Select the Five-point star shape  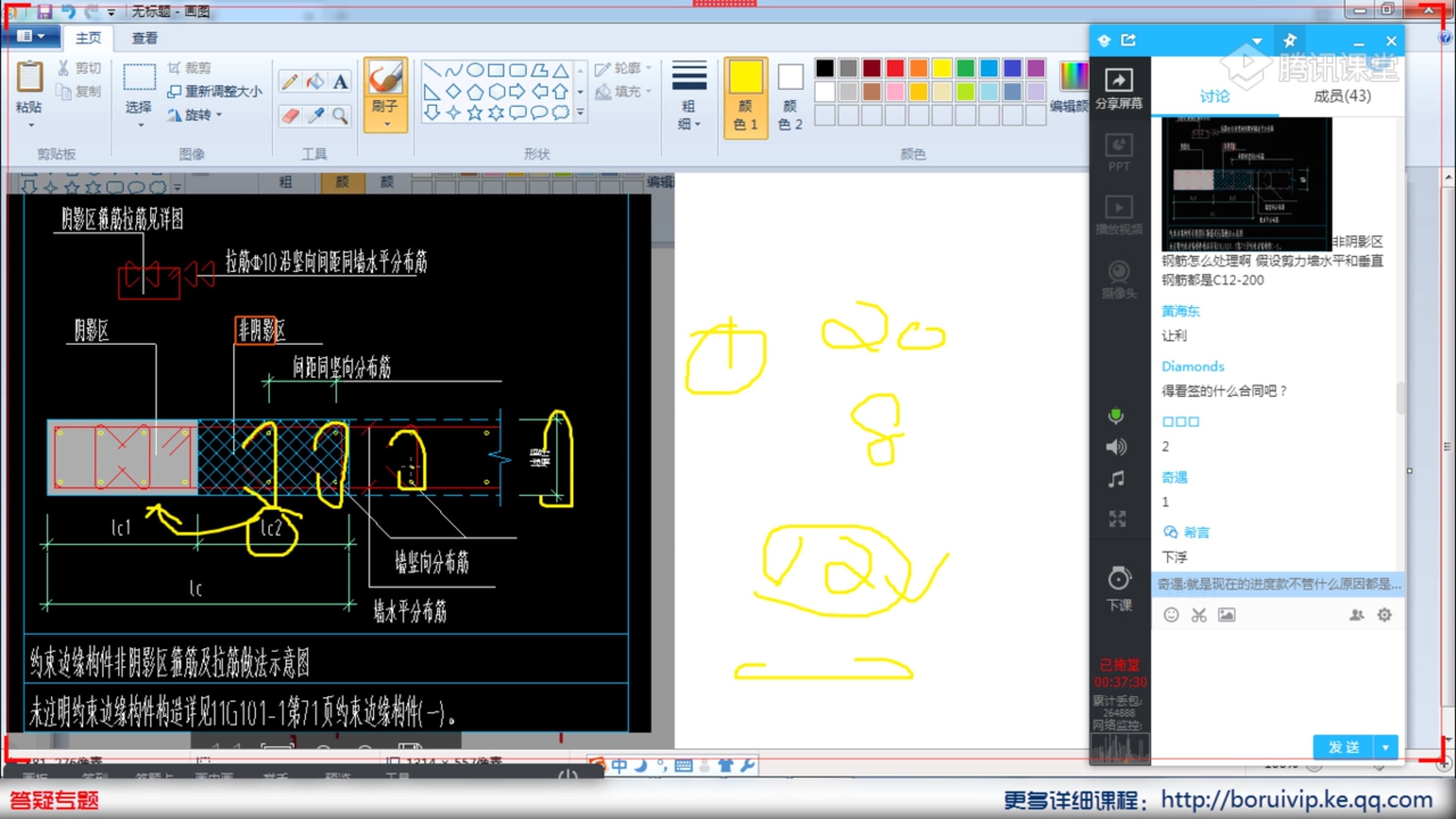[x=475, y=113]
